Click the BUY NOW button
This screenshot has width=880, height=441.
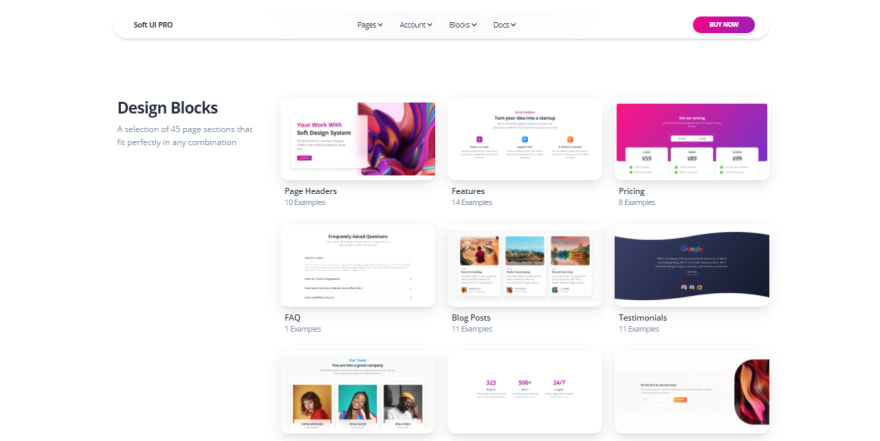pyautogui.click(x=723, y=25)
